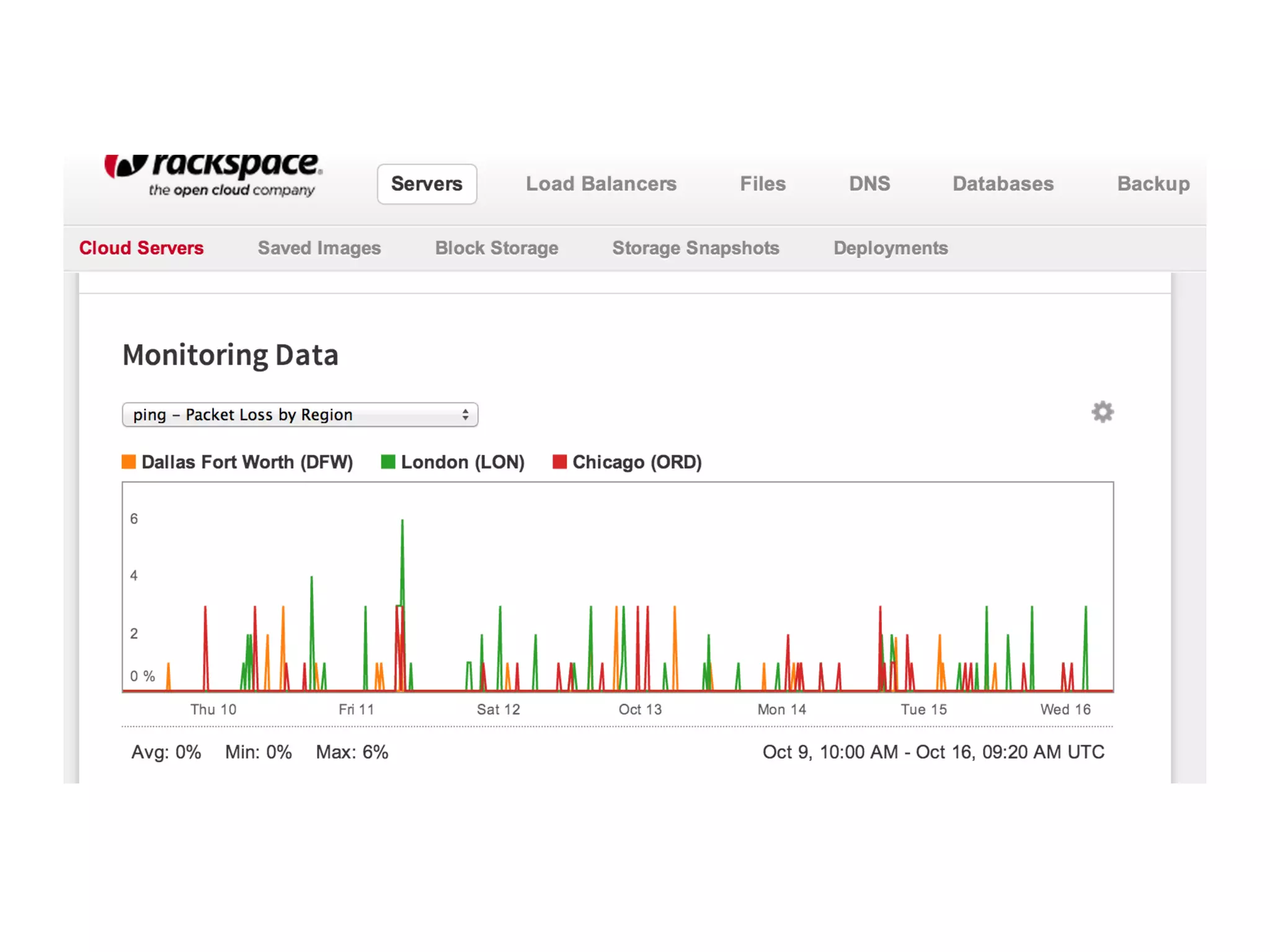
Task: Select the Servers tab
Action: pyautogui.click(x=427, y=184)
